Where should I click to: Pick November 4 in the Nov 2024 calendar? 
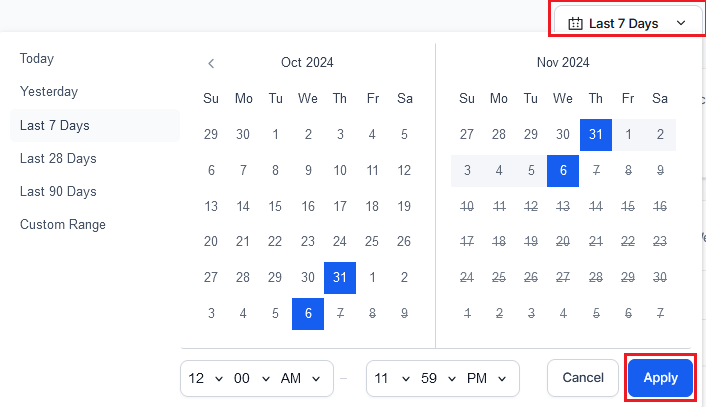499,170
